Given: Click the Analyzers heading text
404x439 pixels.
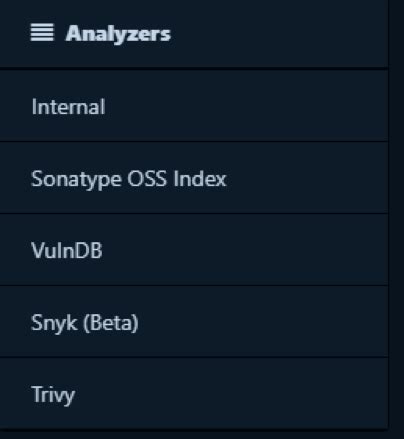Looking at the screenshot, I should (x=118, y=34).
